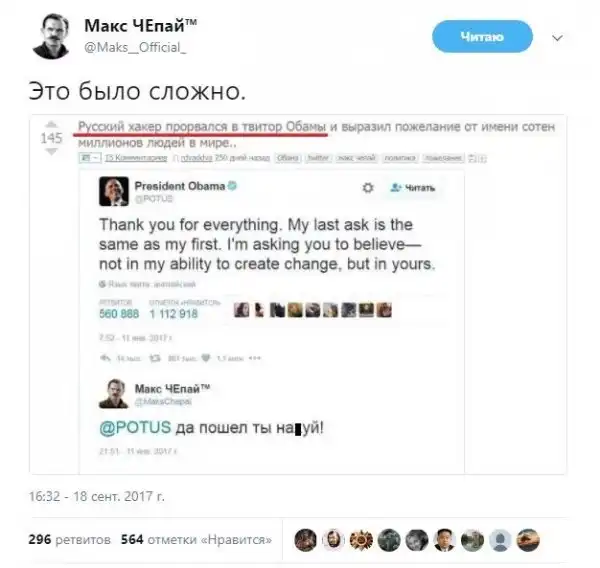Screen dimensions: 600x568
Task: Click the first liker avatar in bottom row
Action: coord(305,540)
